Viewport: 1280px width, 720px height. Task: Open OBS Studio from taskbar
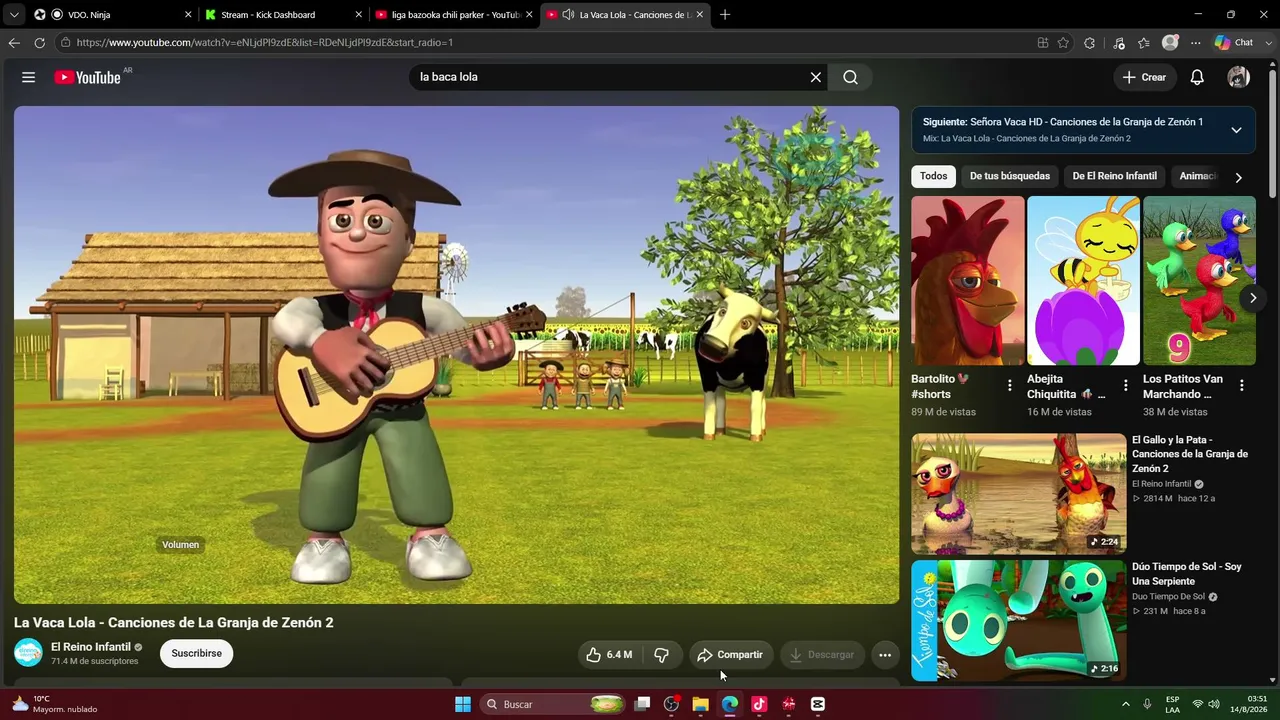click(x=671, y=704)
